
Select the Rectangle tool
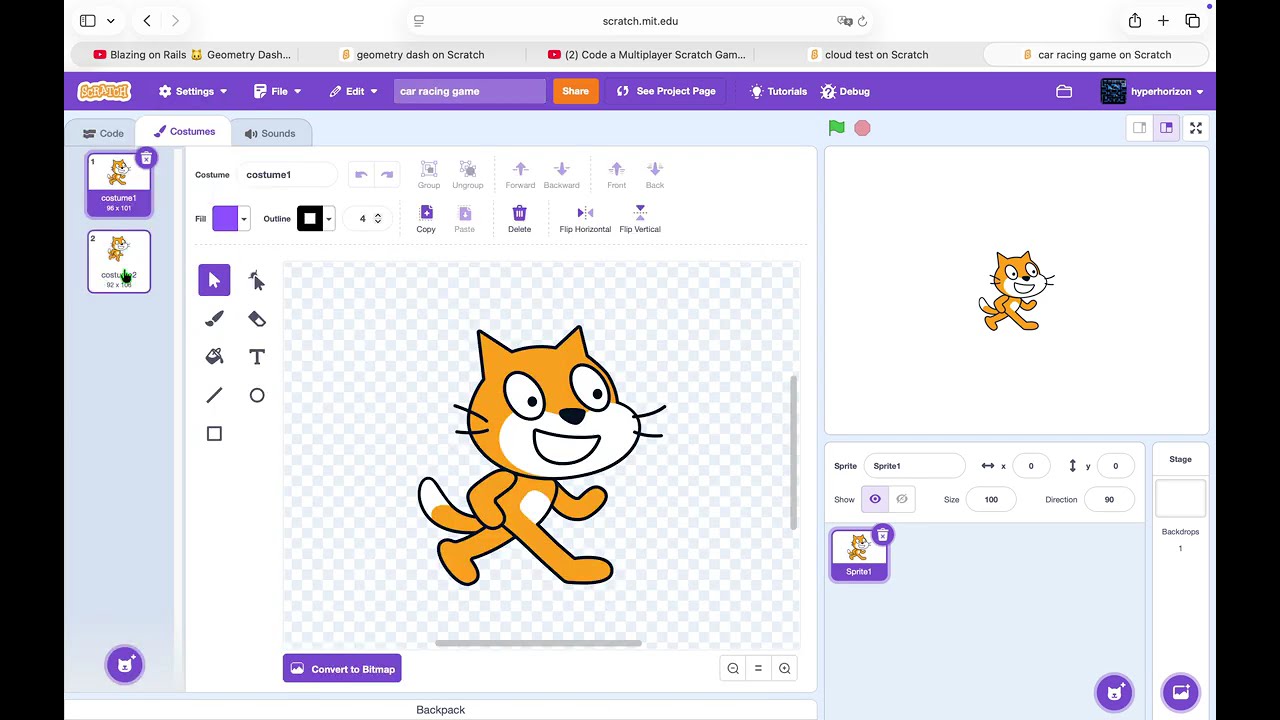(x=214, y=433)
